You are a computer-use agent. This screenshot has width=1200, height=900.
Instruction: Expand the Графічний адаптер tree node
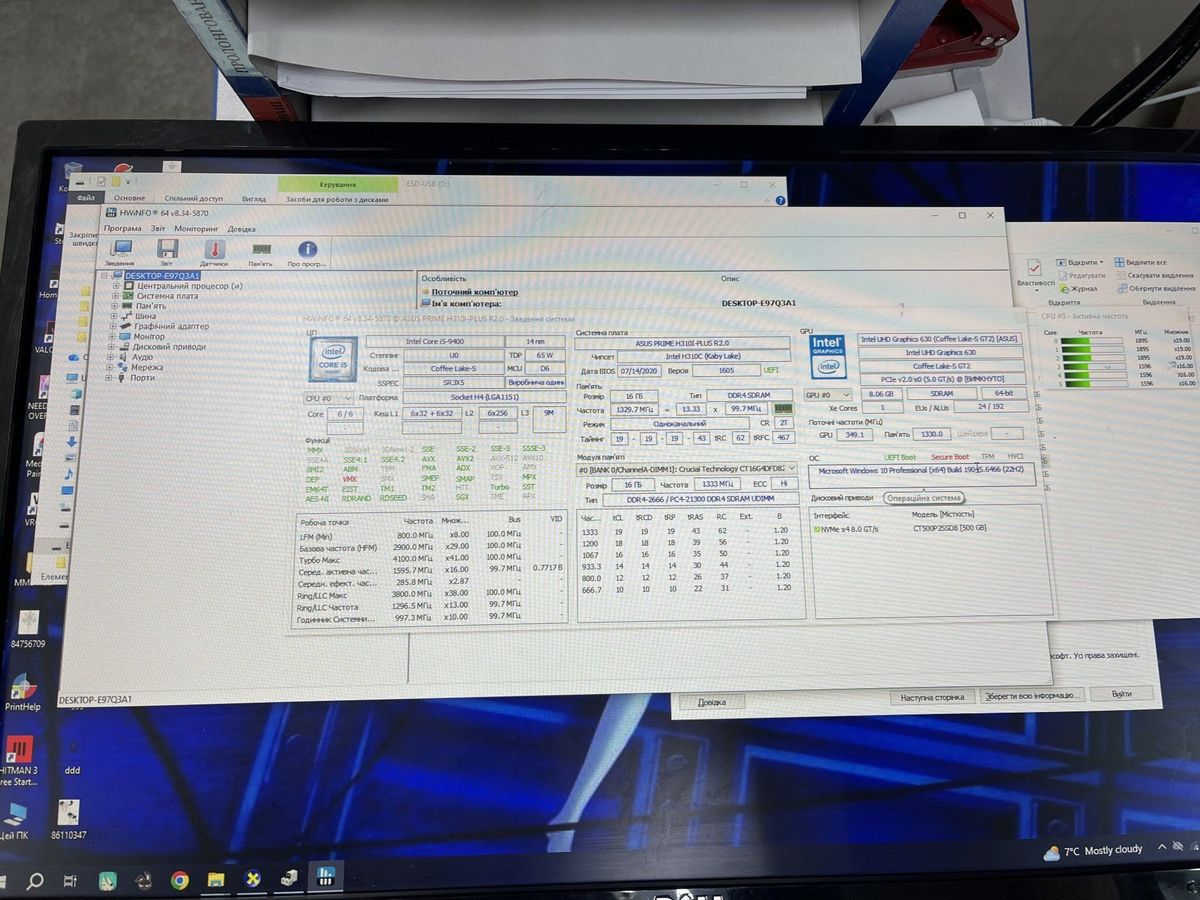(x=113, y=326)
